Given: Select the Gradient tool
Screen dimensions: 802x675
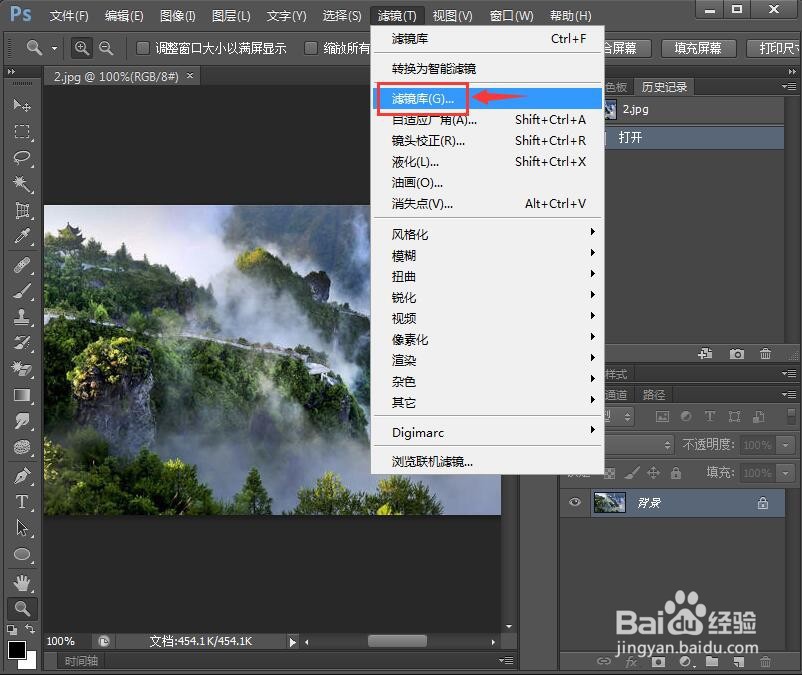Looking at the screenshot, I should (21, 395).
